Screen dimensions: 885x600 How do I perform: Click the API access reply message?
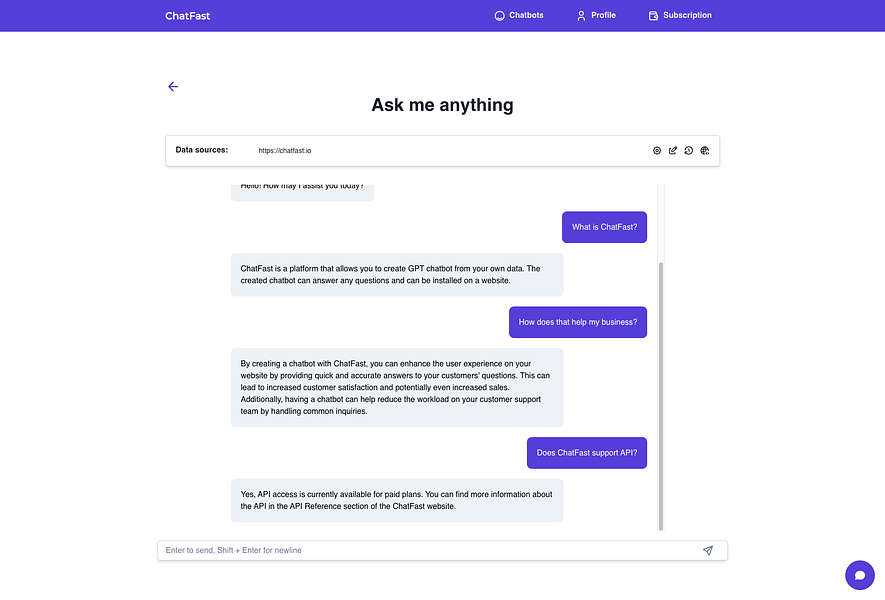click(397, 500)
